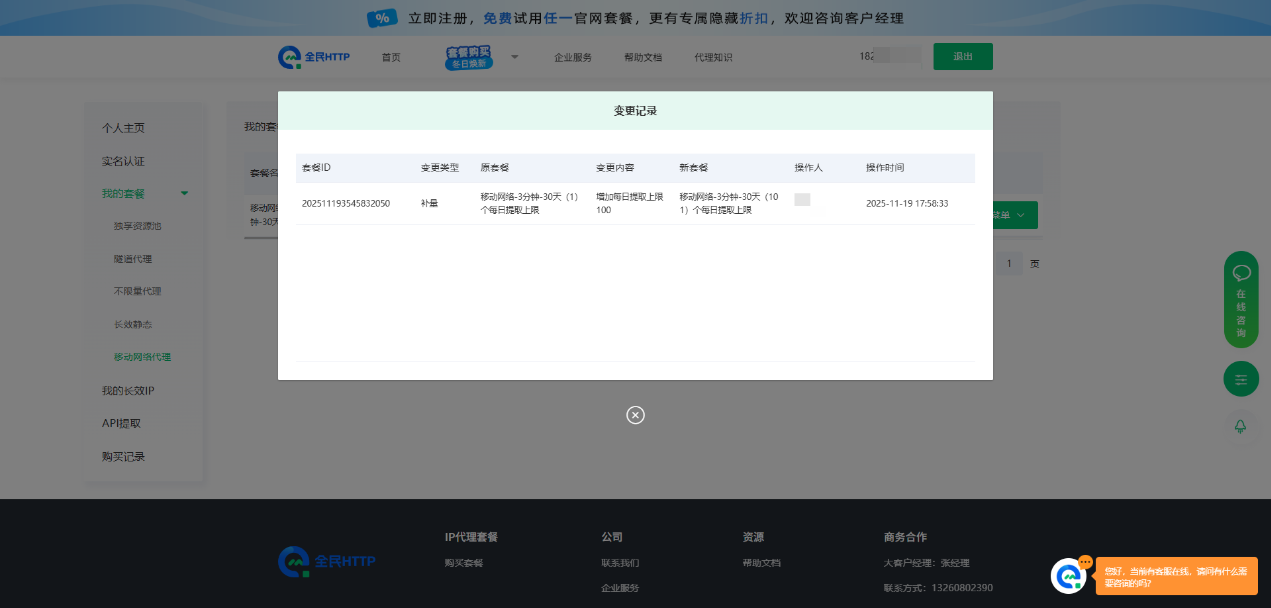Open 帮助文档 in top navigation
The height and width of the screenshot is (608, 1271).
tap(642, 57)
